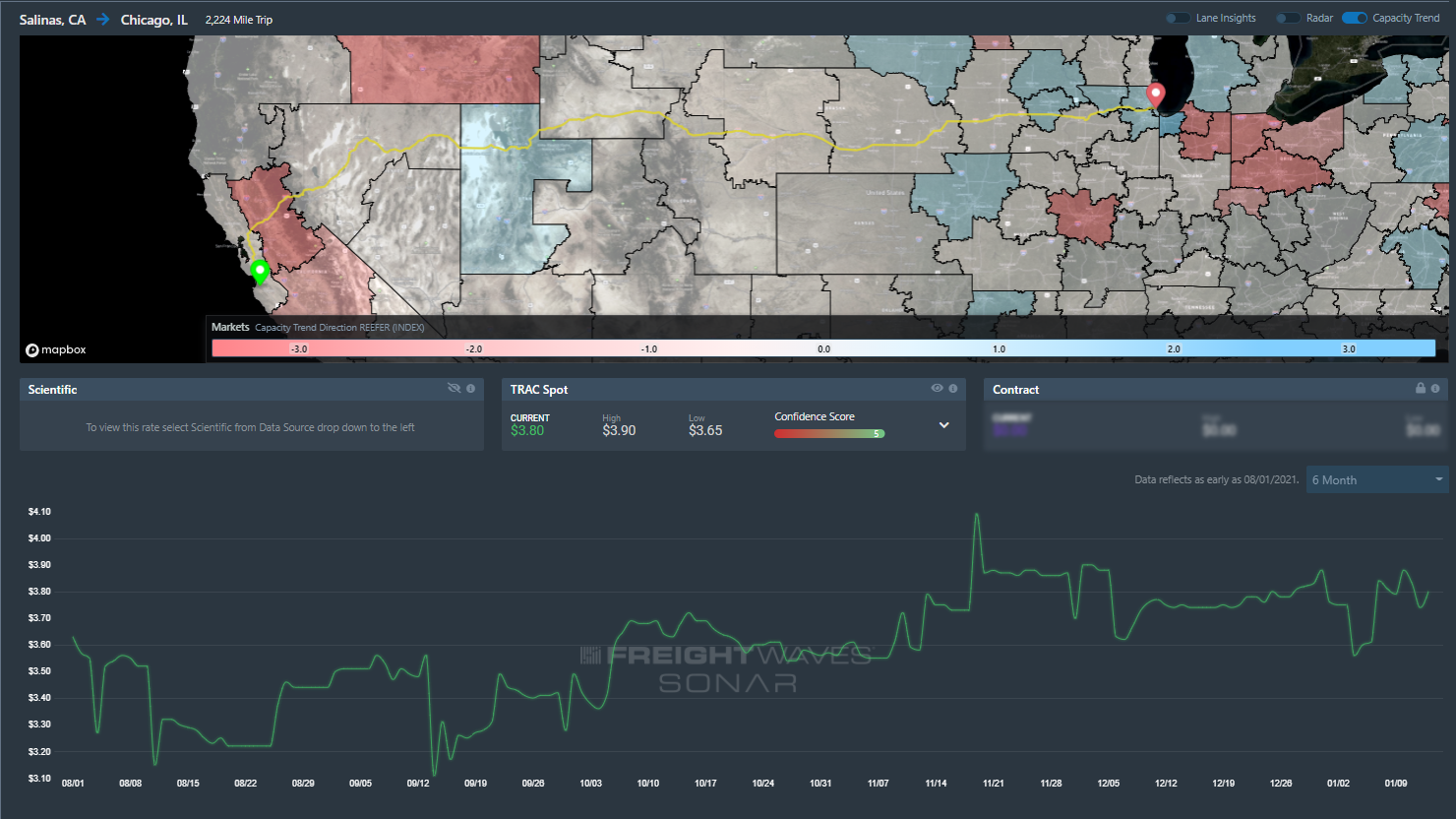Click the Scientific data source hint message
1456x819 pixels.
250,427
